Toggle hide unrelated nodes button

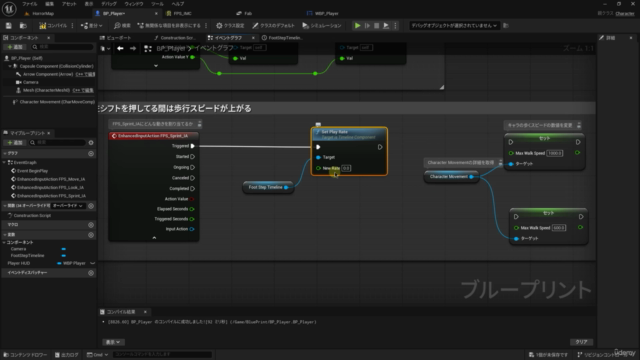coord(169,25)
